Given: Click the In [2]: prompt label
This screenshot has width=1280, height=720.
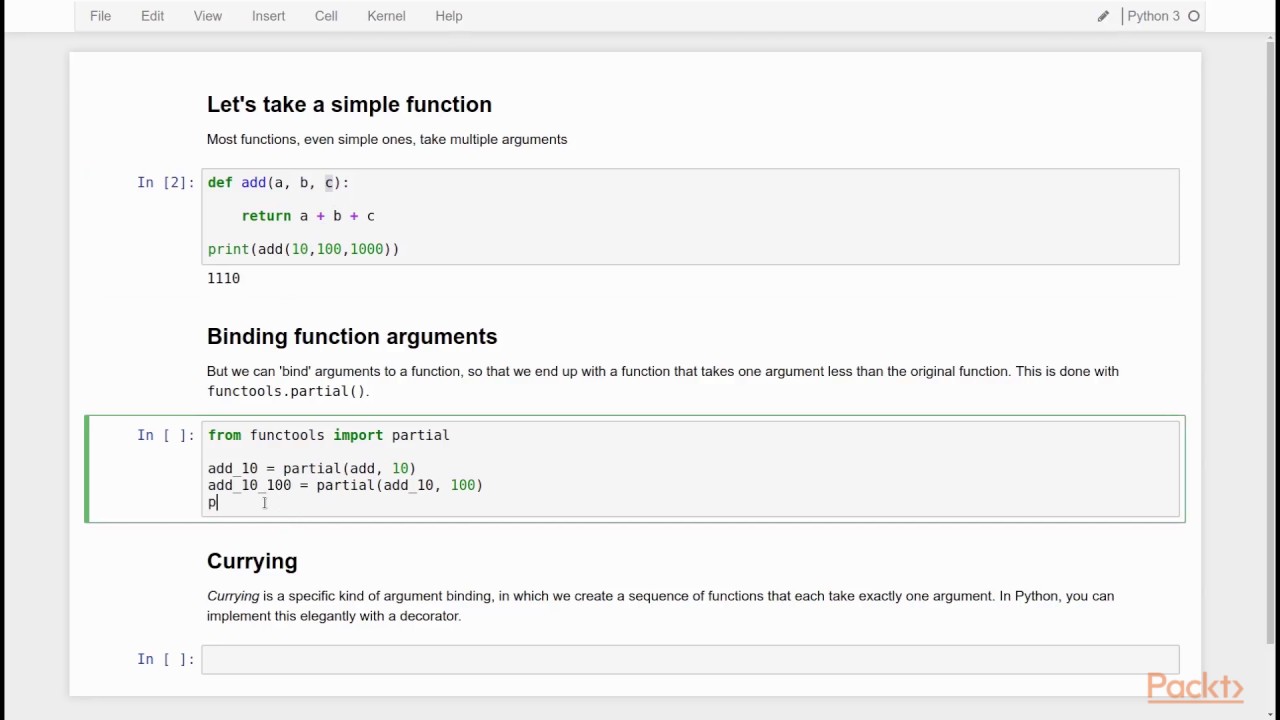Looking at the screenshot, I should [x=165, y=182].
